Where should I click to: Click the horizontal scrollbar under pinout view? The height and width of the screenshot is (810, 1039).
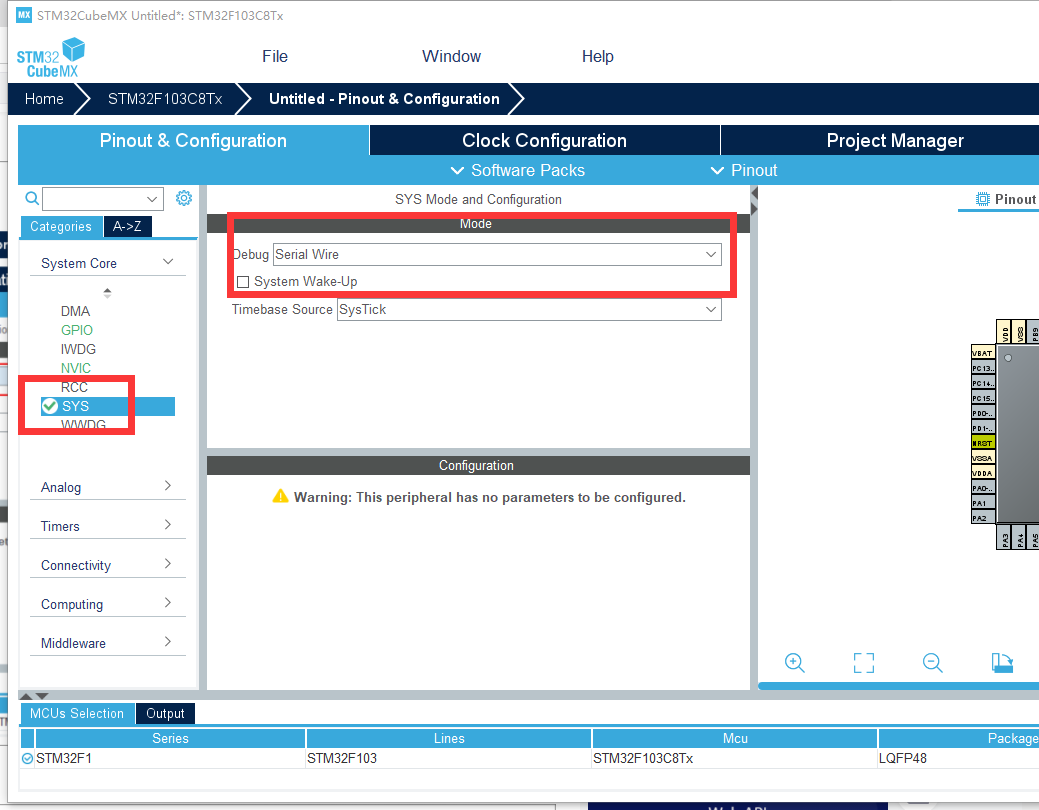point(899,686)
